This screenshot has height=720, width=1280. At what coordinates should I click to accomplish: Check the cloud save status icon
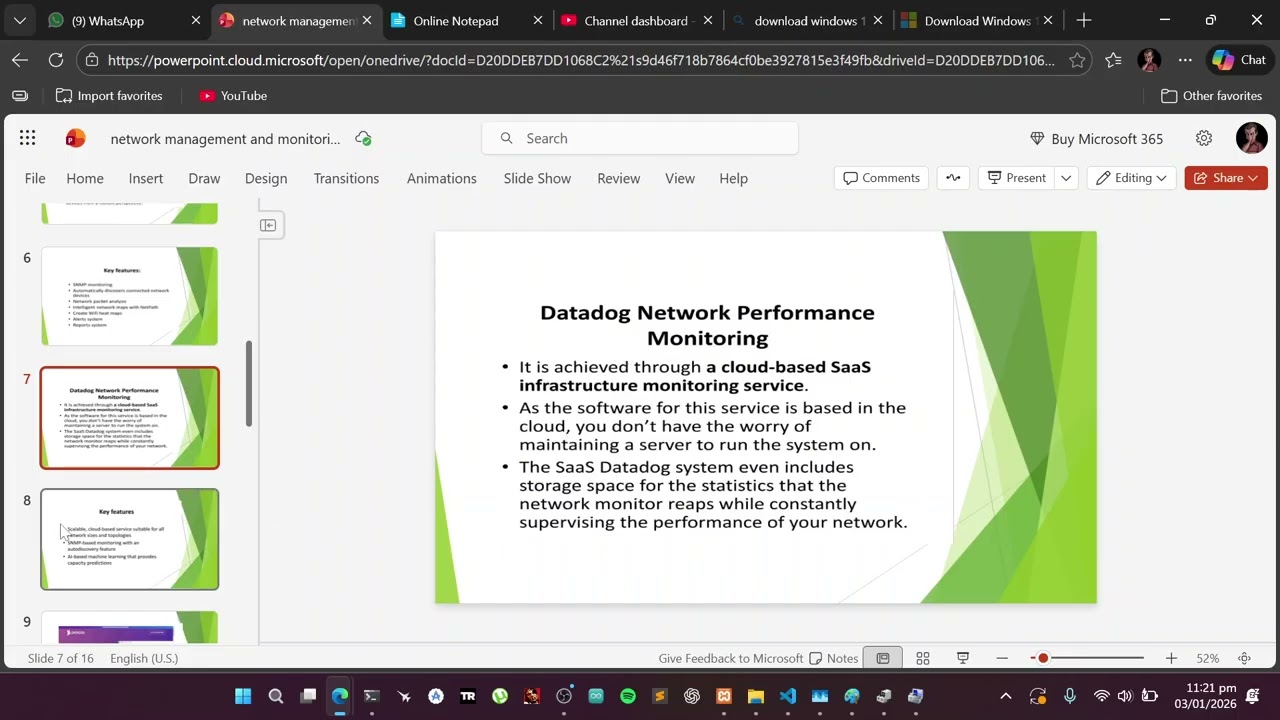[x=363, y=139]
